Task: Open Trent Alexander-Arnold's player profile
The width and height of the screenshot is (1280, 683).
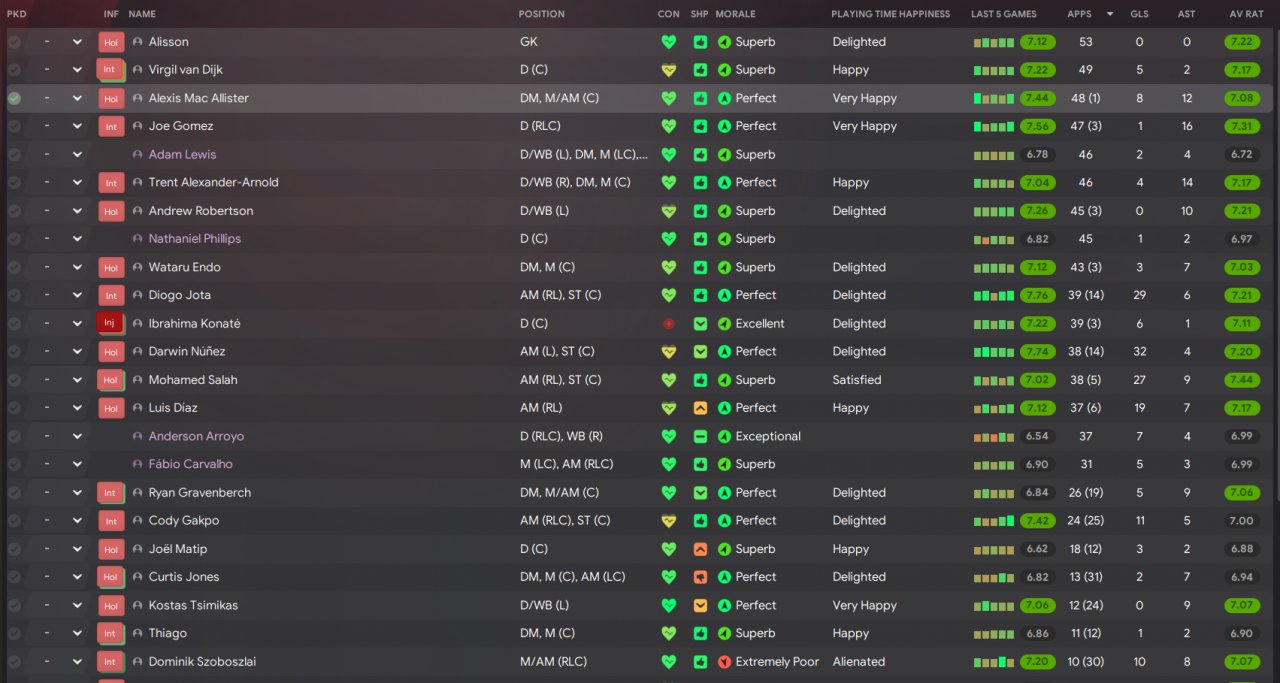Action: (213, 183)
